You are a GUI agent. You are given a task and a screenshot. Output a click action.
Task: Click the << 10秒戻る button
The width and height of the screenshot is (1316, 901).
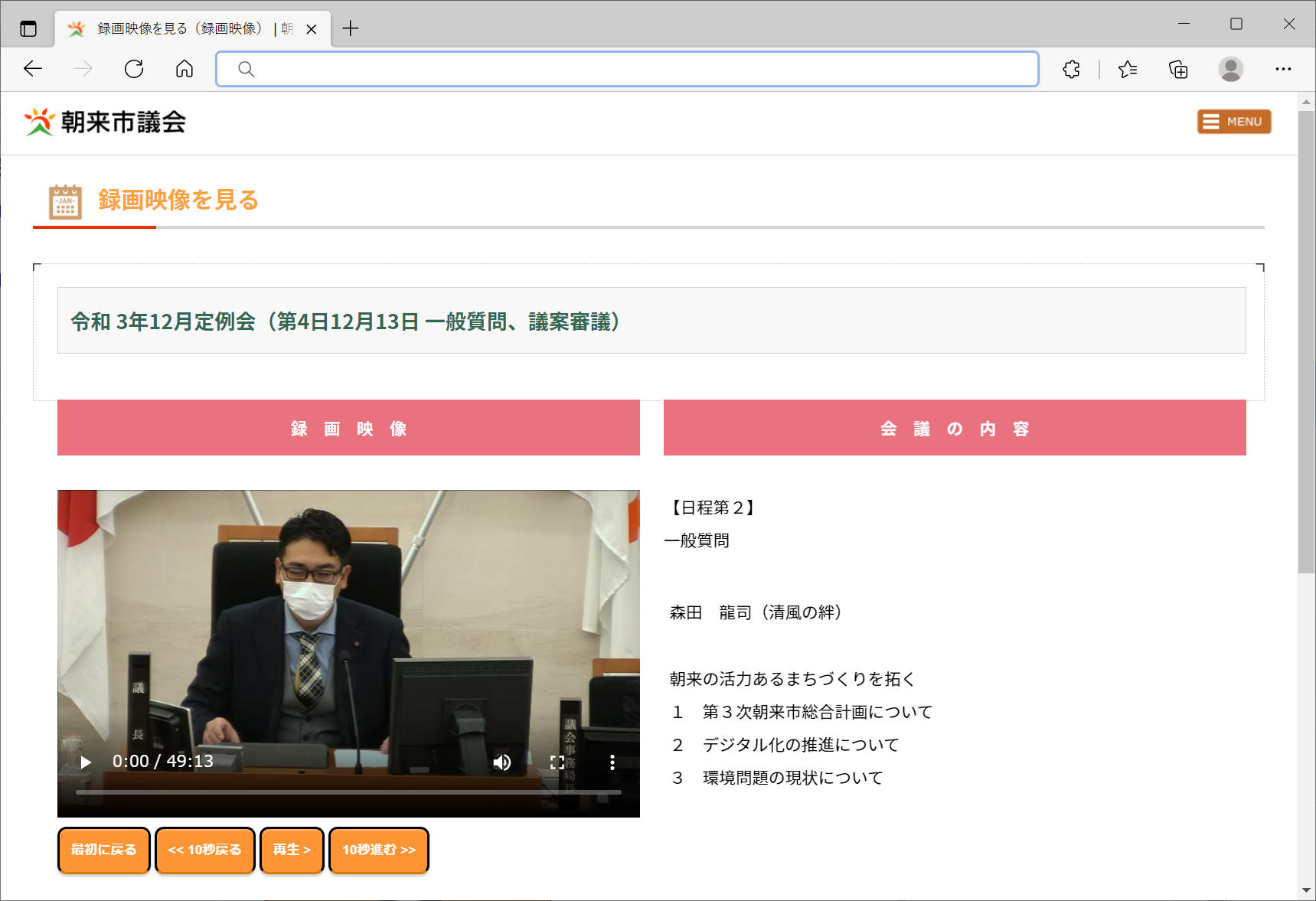pyautogui.click(x=204, y=850)
